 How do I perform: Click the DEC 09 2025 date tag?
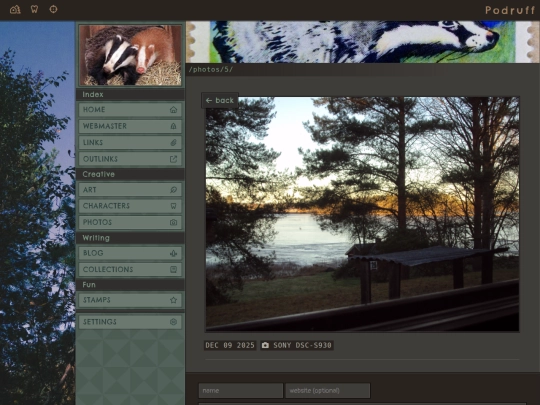click(x=230, y=345)
